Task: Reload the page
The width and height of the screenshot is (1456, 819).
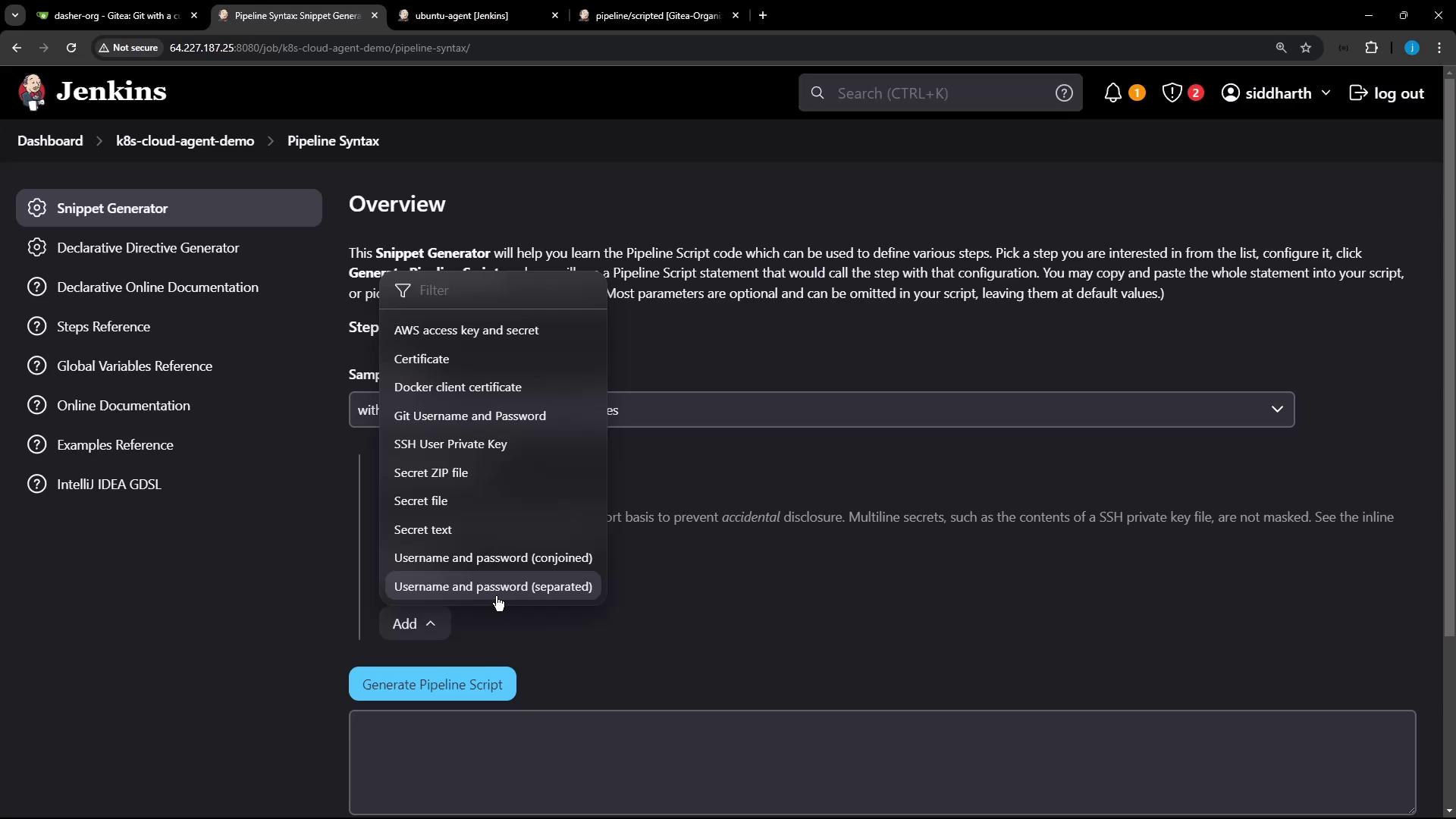Action: click(71, 48)
